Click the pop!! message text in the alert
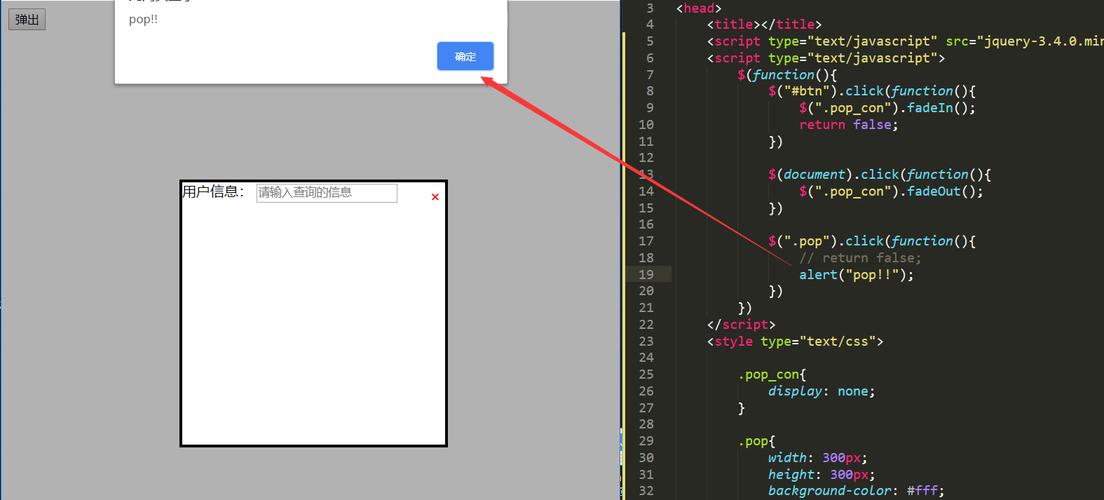Screen dimensions: 1104x500 pos(144,20)
